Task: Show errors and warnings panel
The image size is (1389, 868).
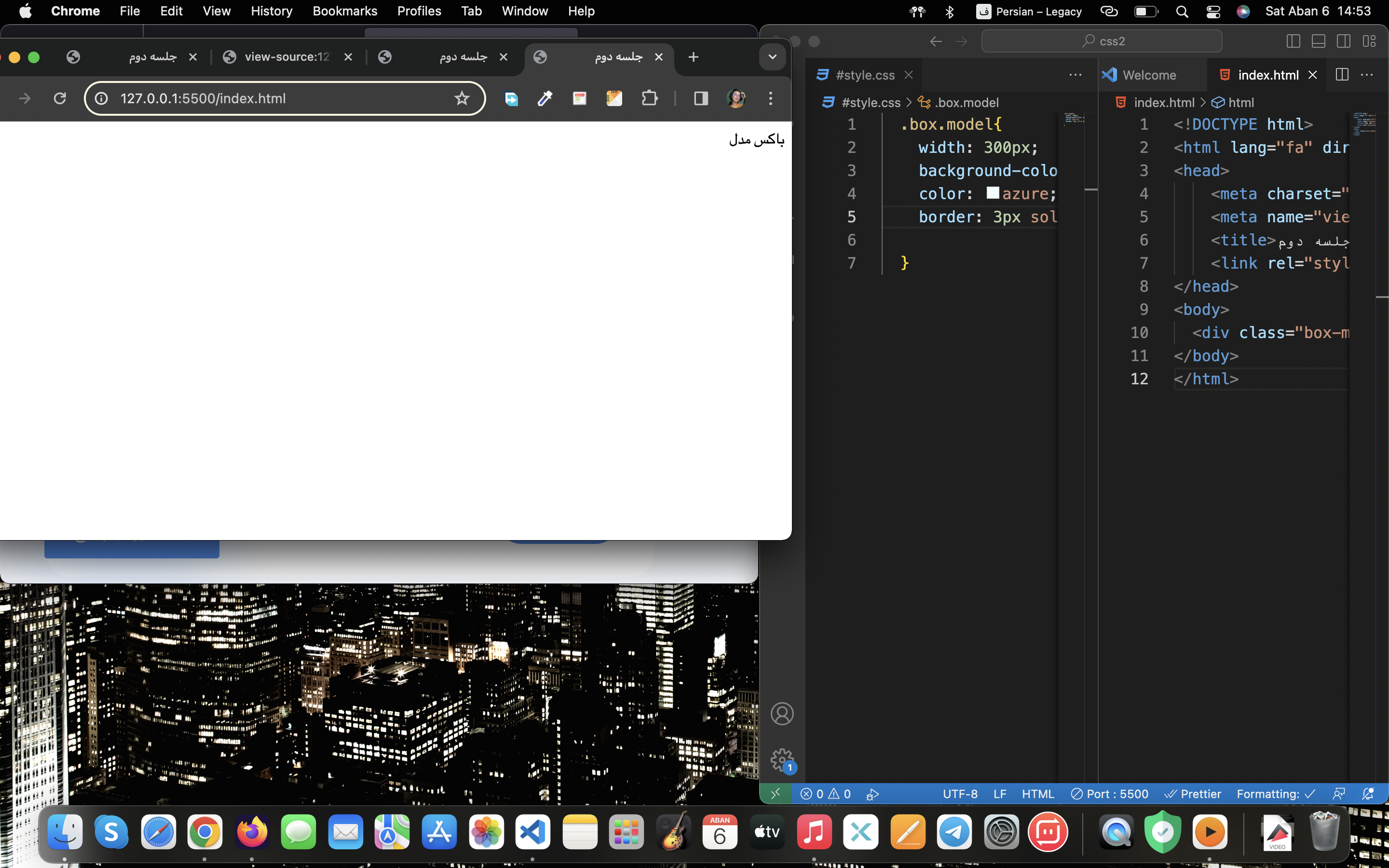Action: (825, 794)
